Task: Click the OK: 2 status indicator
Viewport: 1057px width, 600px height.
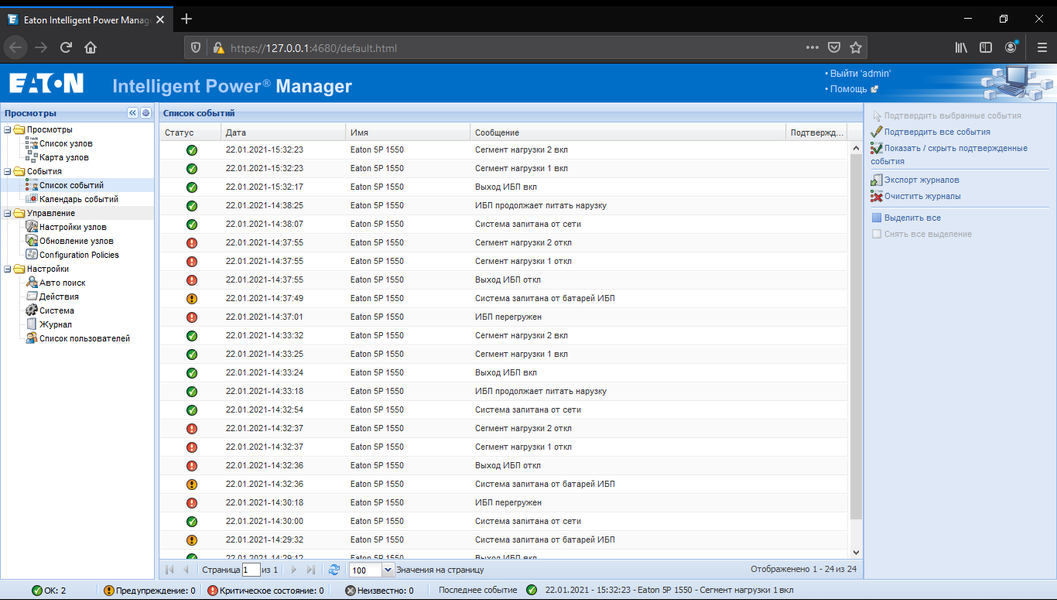Action: click(x=49, y=590)
